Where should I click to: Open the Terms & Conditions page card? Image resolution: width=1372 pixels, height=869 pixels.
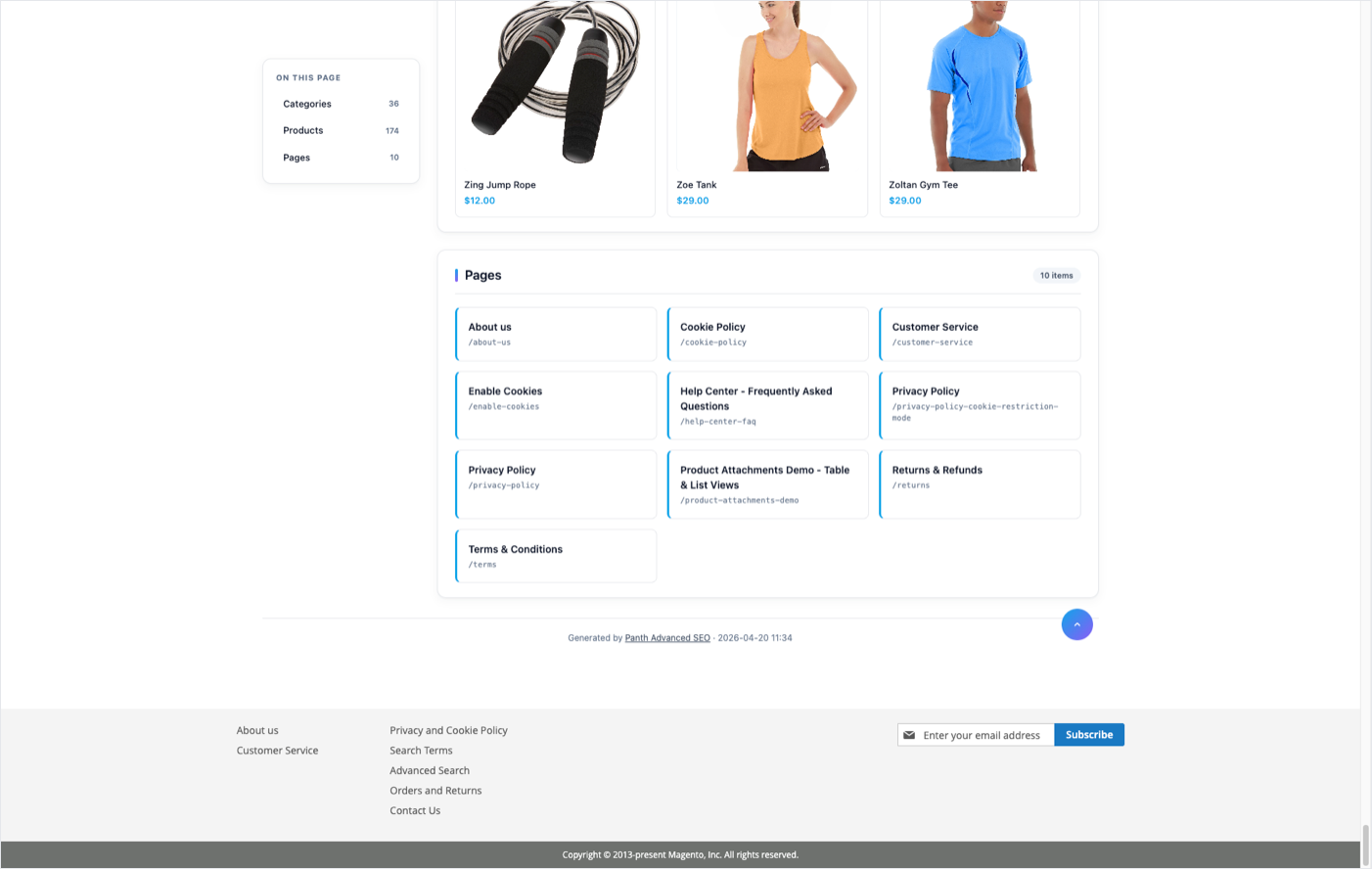pos(555,556)
